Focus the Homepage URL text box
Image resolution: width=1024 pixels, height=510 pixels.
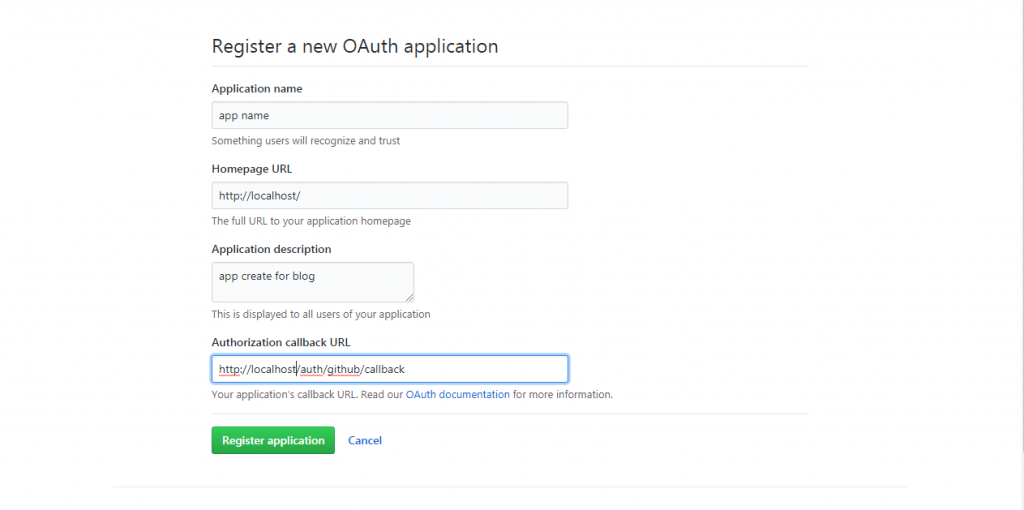click(x=389, y=195)
